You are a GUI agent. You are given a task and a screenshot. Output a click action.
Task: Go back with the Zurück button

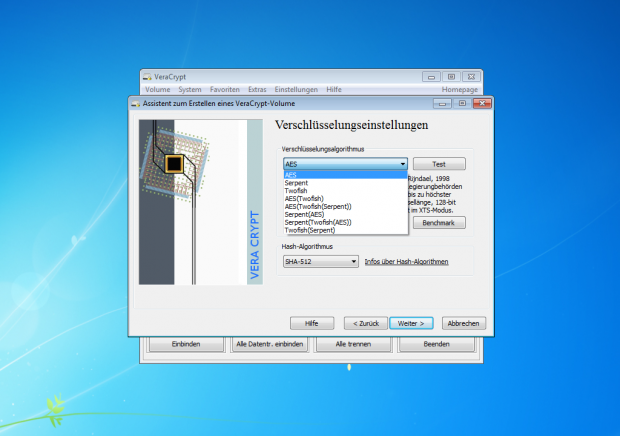coord(366,323)
